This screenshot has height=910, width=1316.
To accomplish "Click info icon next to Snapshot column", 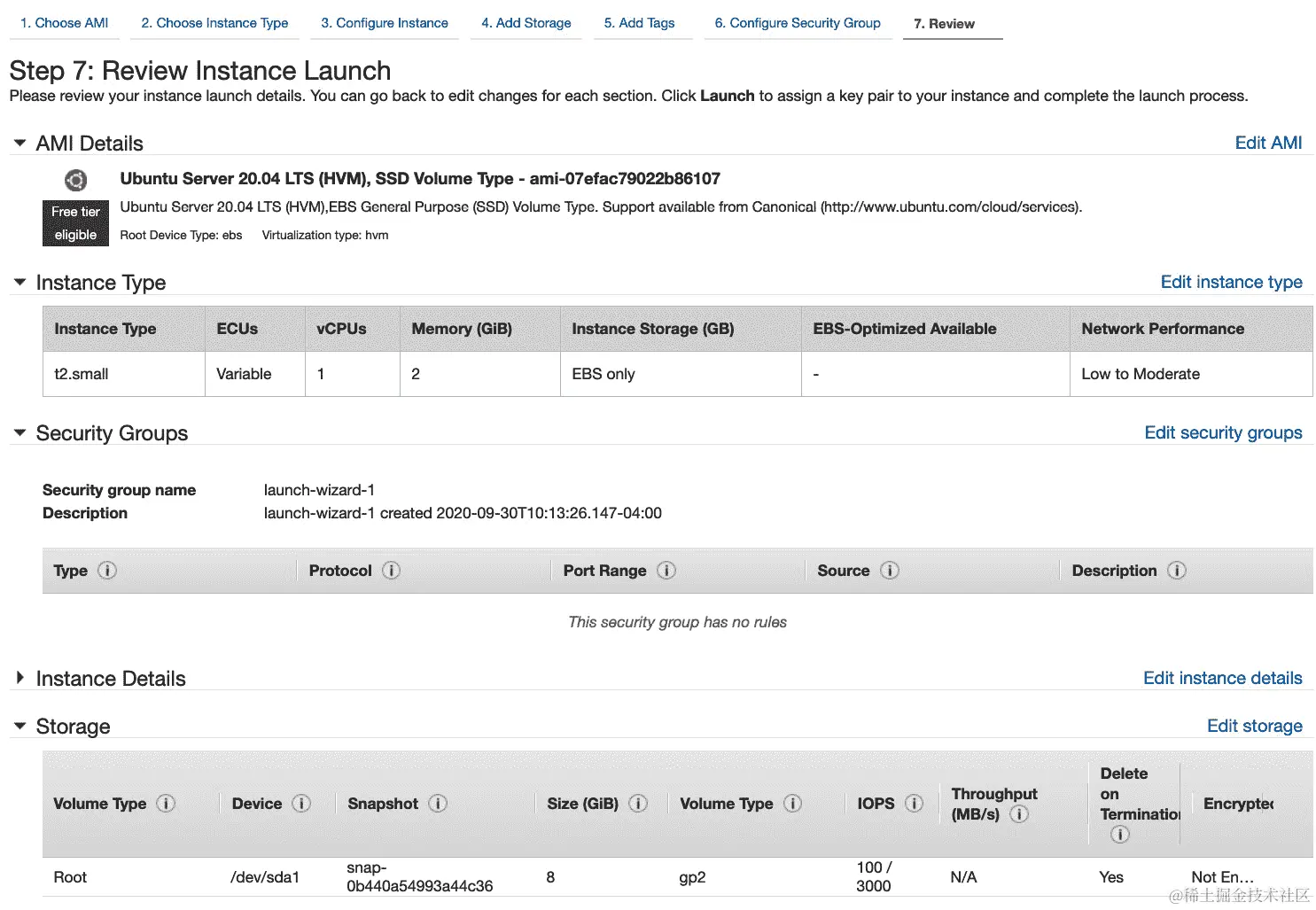I will point(438,804).
